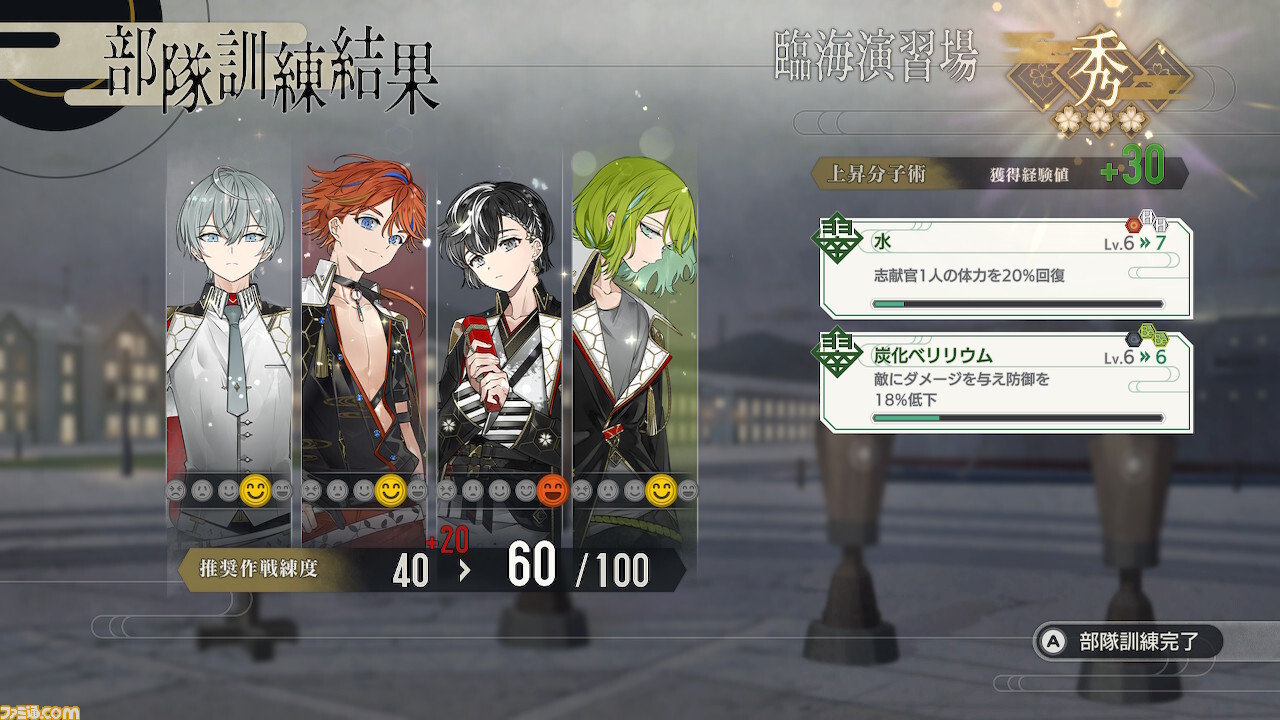Image resolution: width=1280 pixels, height=720 pixels.
Task: Click the orange grinning face under black-haired character
Action: (550, 491)
